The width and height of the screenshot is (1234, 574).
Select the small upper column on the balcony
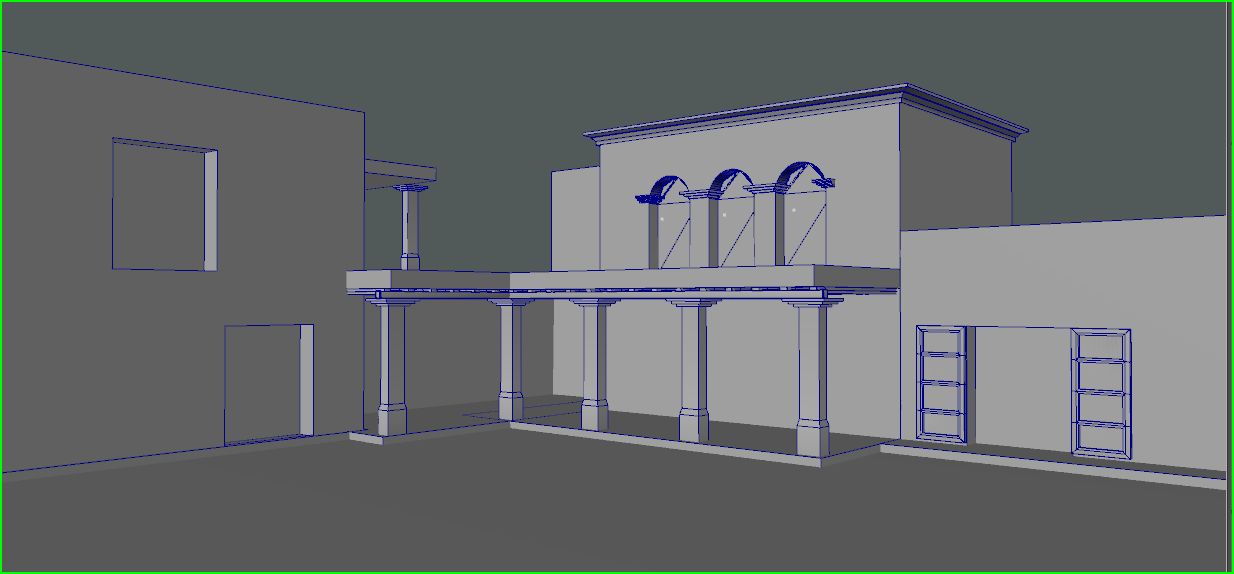410,226
